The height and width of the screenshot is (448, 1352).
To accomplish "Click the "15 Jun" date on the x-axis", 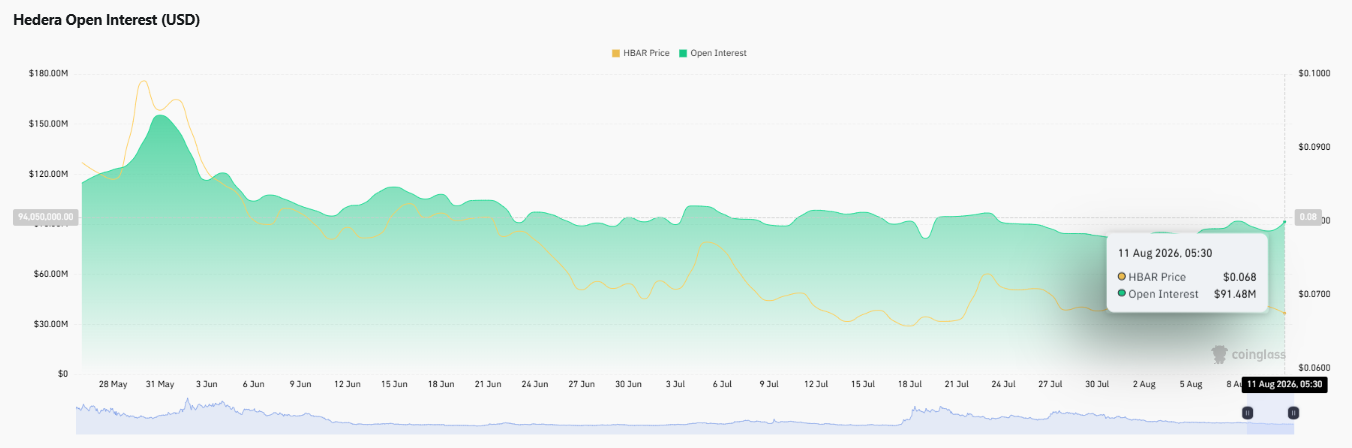I will [394, 384].
